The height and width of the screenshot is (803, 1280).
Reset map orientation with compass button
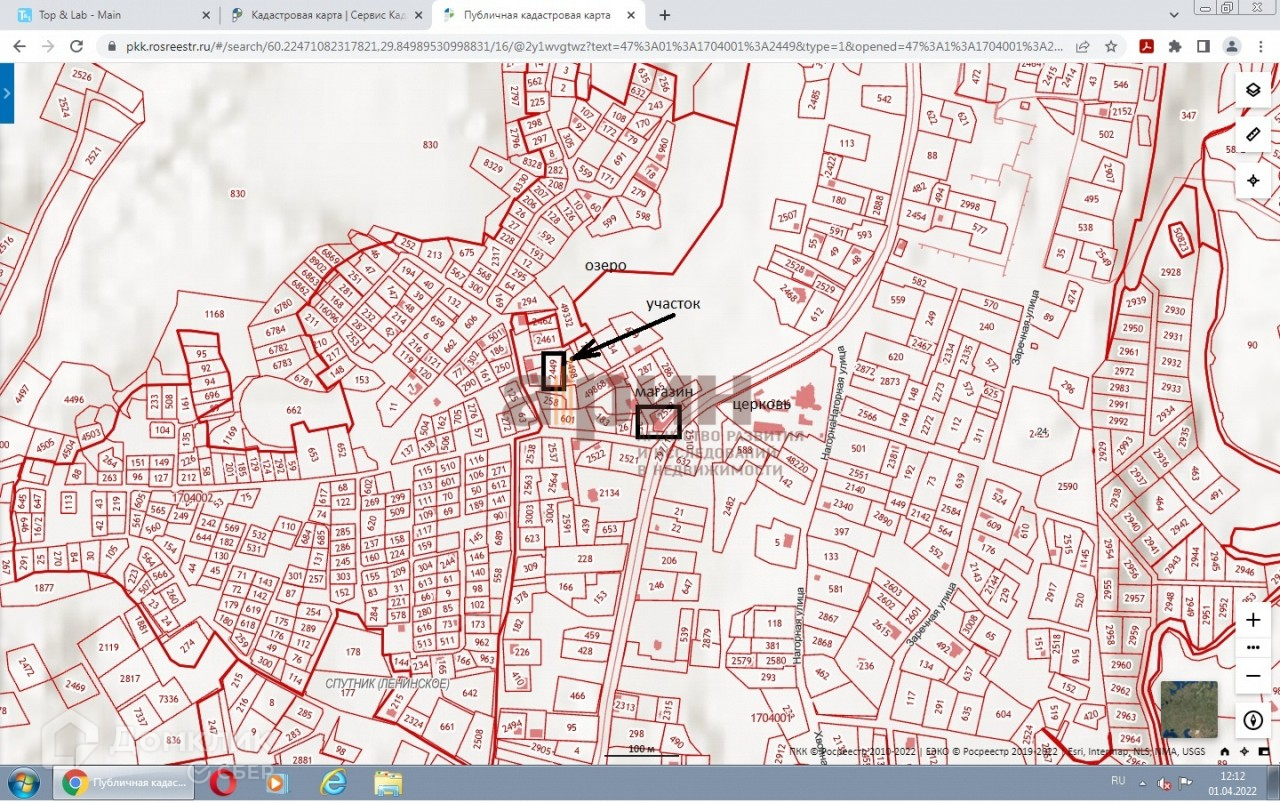tap(1252, 720)
